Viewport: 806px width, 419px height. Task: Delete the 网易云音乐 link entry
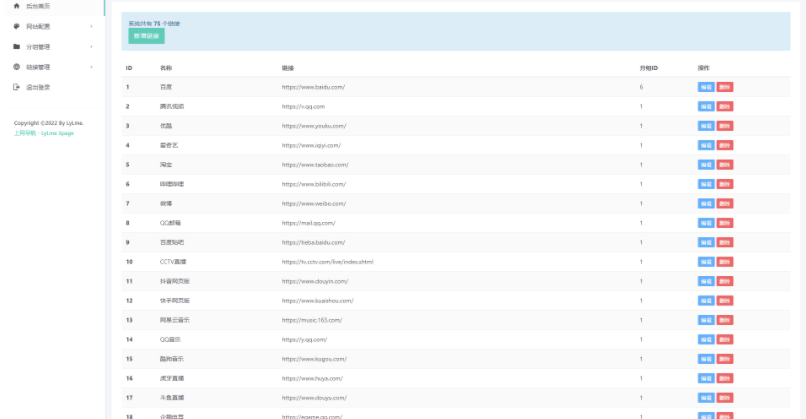coord(725,320)
